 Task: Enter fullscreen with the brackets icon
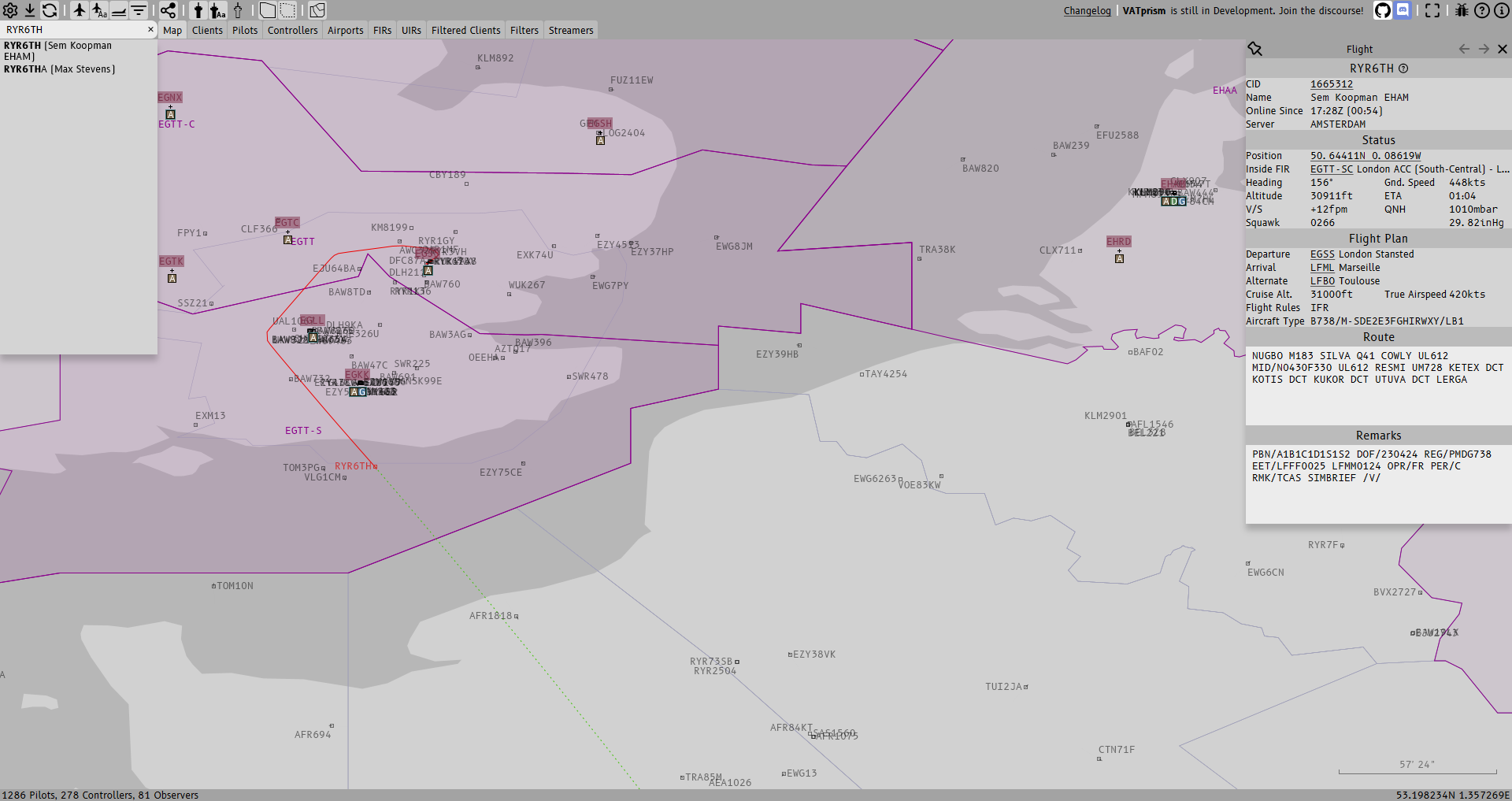(1432, 10)
